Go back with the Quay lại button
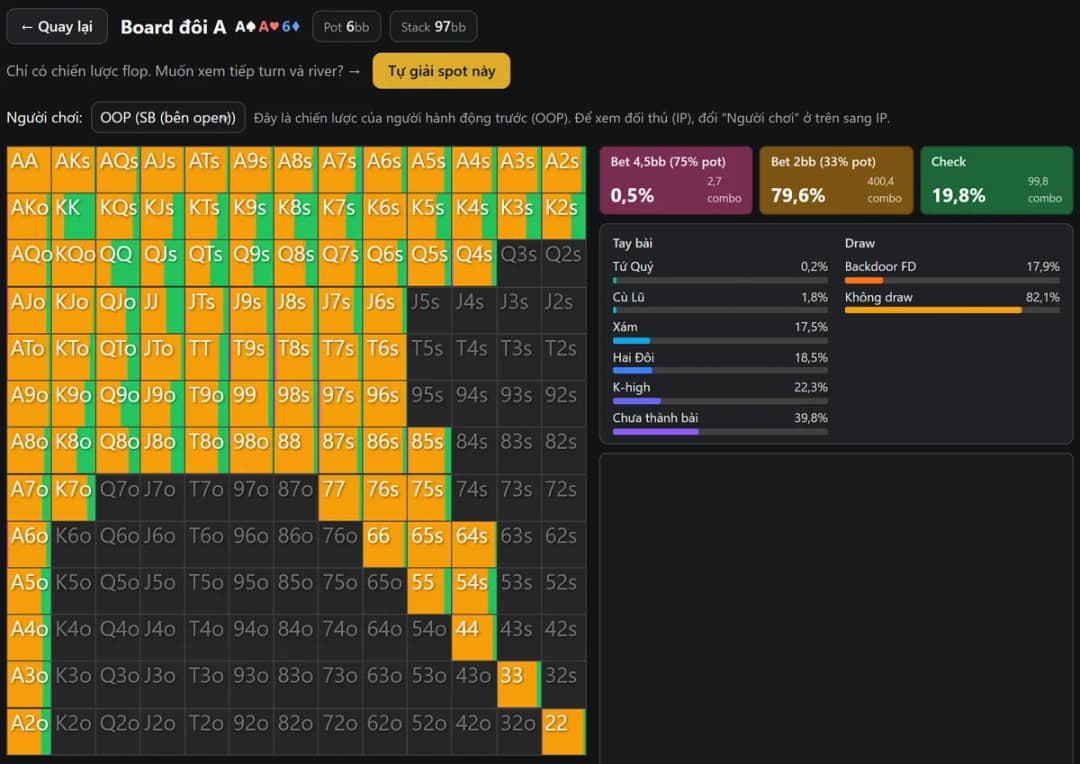Image resolution: width=1080 pixels, height=764 pixels. click(57, 27)
